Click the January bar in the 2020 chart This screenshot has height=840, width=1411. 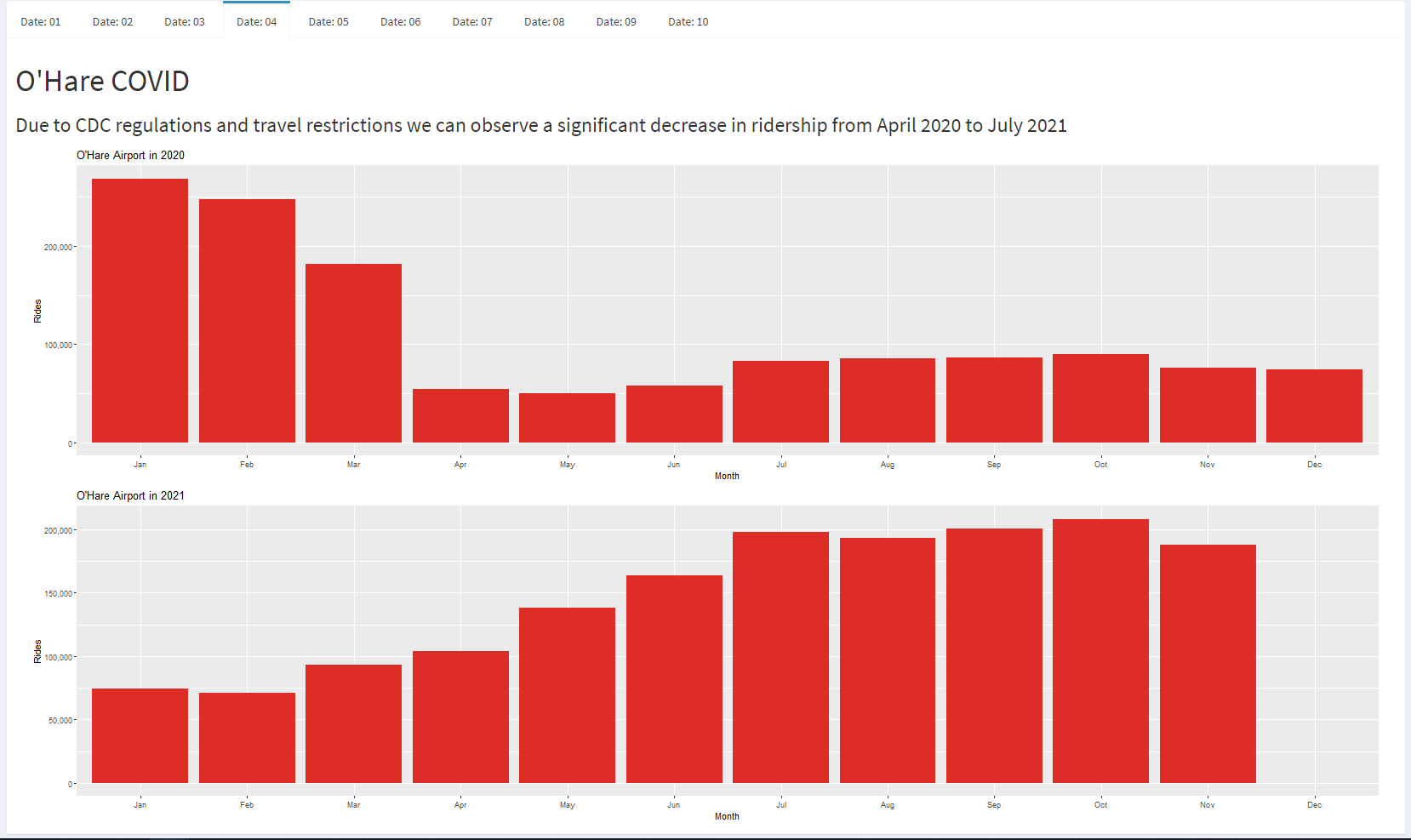140,311
